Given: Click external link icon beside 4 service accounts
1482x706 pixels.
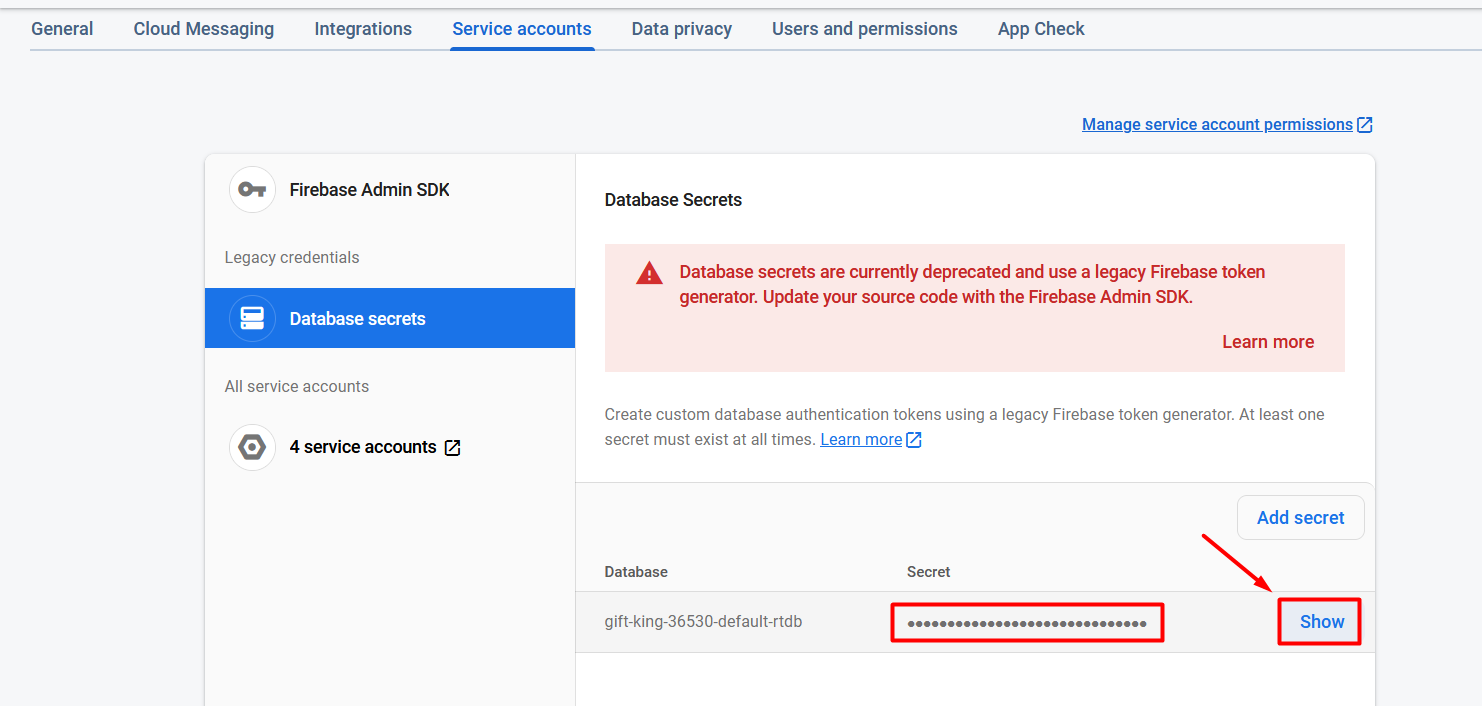Looking at the screenshot, I should 452,448.
